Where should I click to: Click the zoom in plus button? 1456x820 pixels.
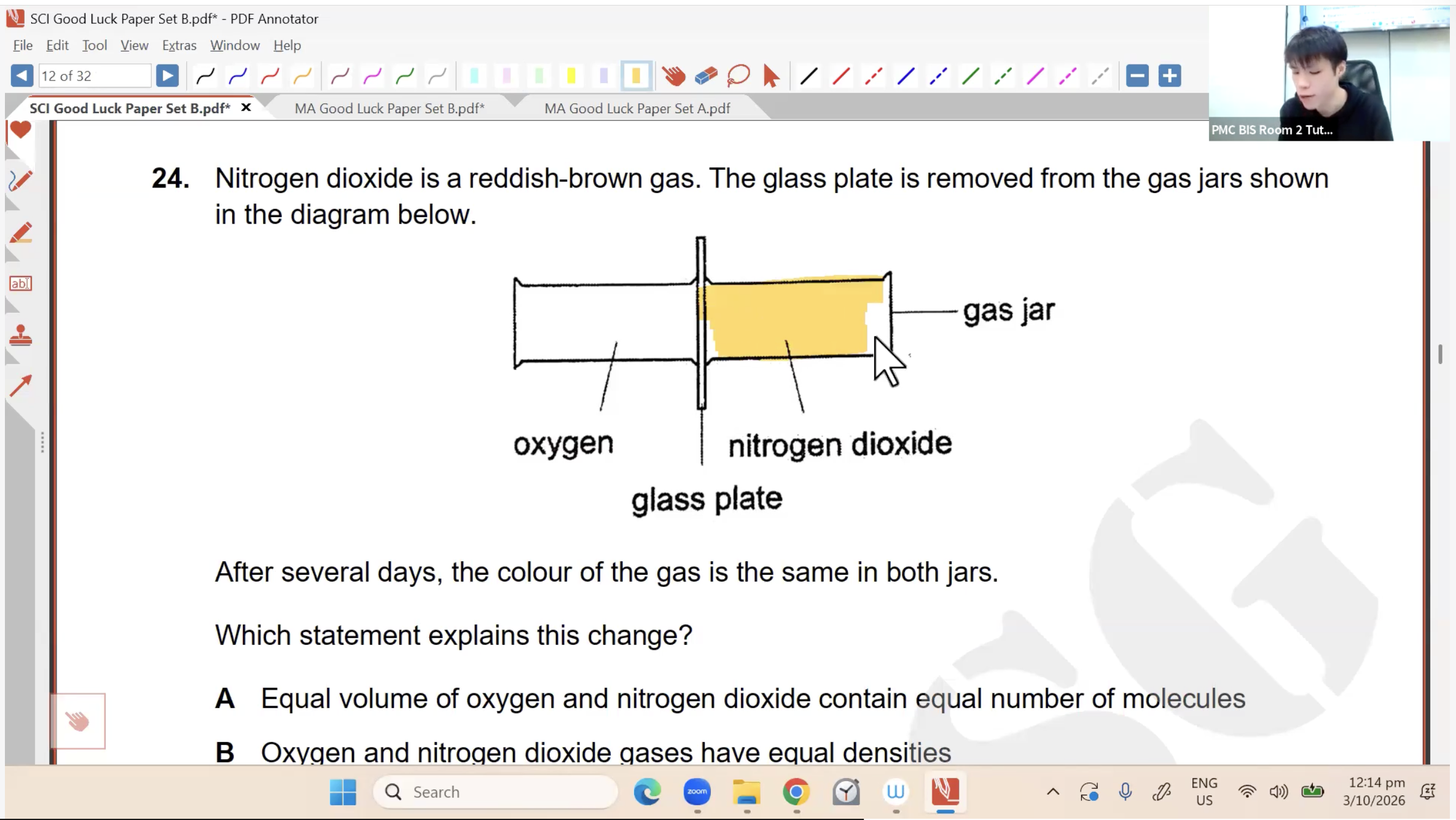pos(1170,76)
